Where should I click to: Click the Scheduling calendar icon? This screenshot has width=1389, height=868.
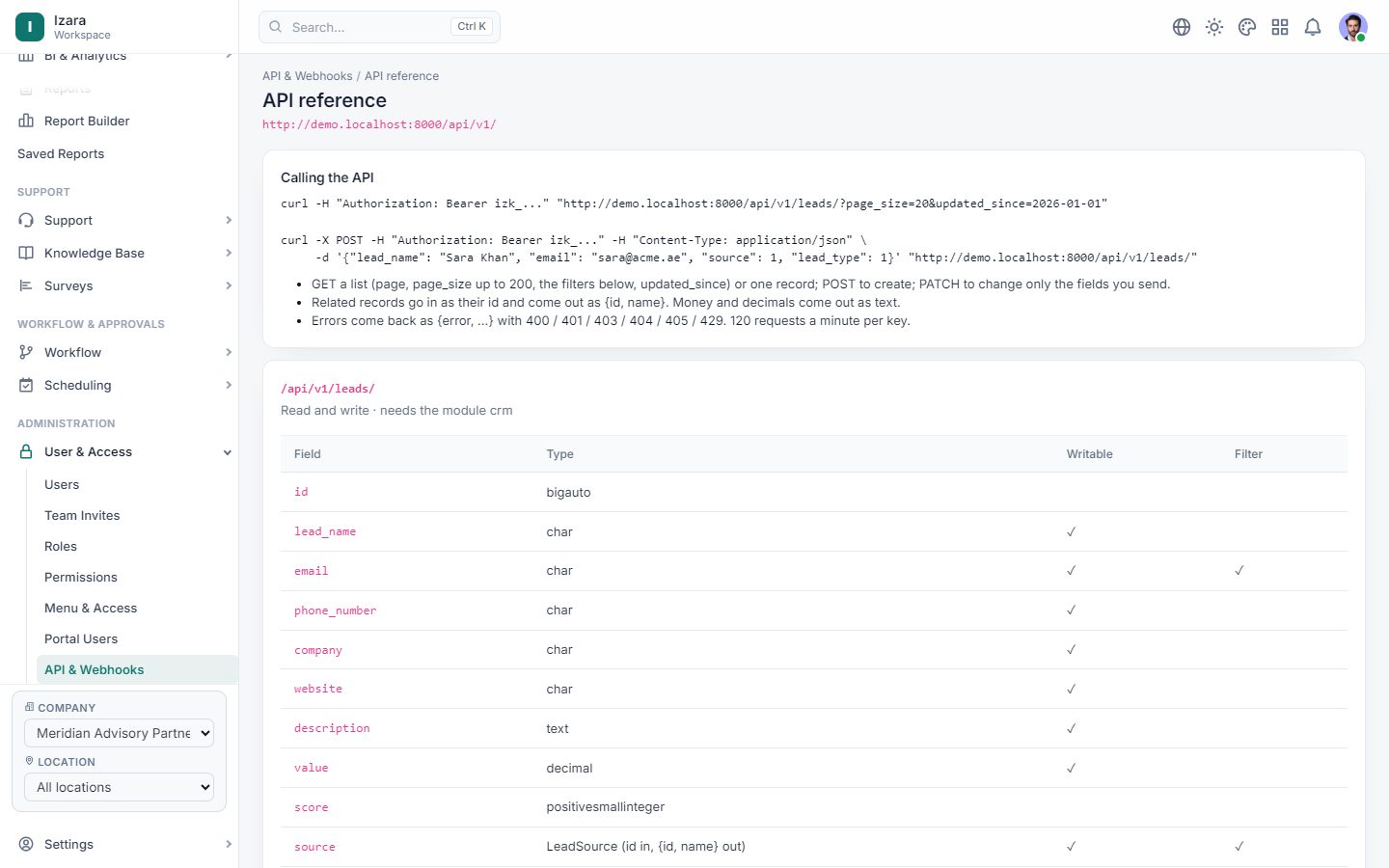26,385
